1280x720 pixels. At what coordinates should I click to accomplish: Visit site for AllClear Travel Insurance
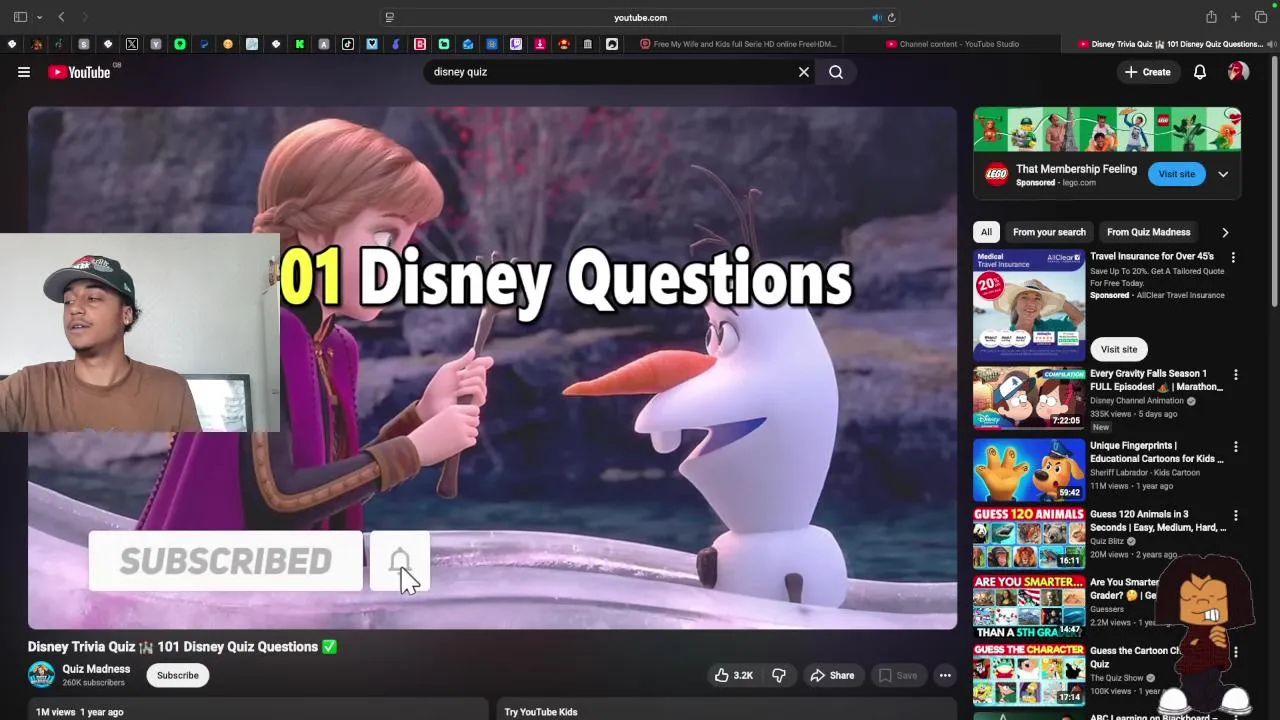(x=1119, y=349)
